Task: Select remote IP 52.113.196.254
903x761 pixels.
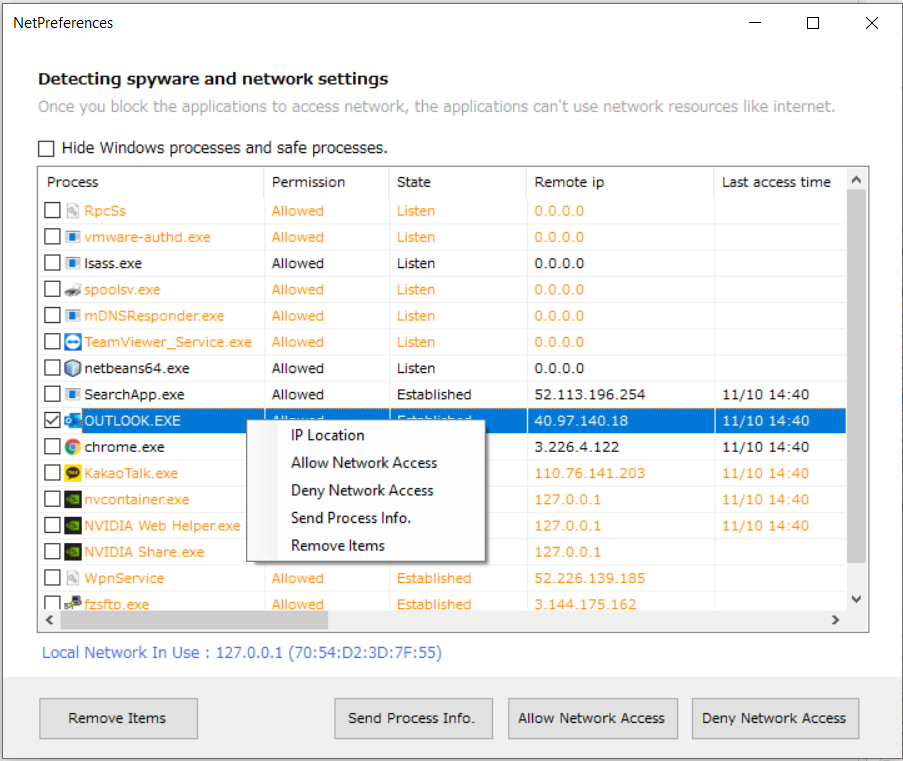Action: [x=590, y=395]
